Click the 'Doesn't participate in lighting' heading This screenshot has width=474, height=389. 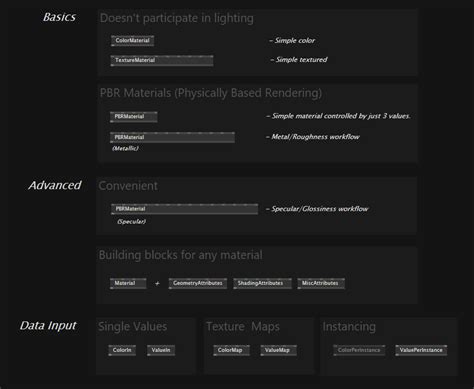[177, 18]
